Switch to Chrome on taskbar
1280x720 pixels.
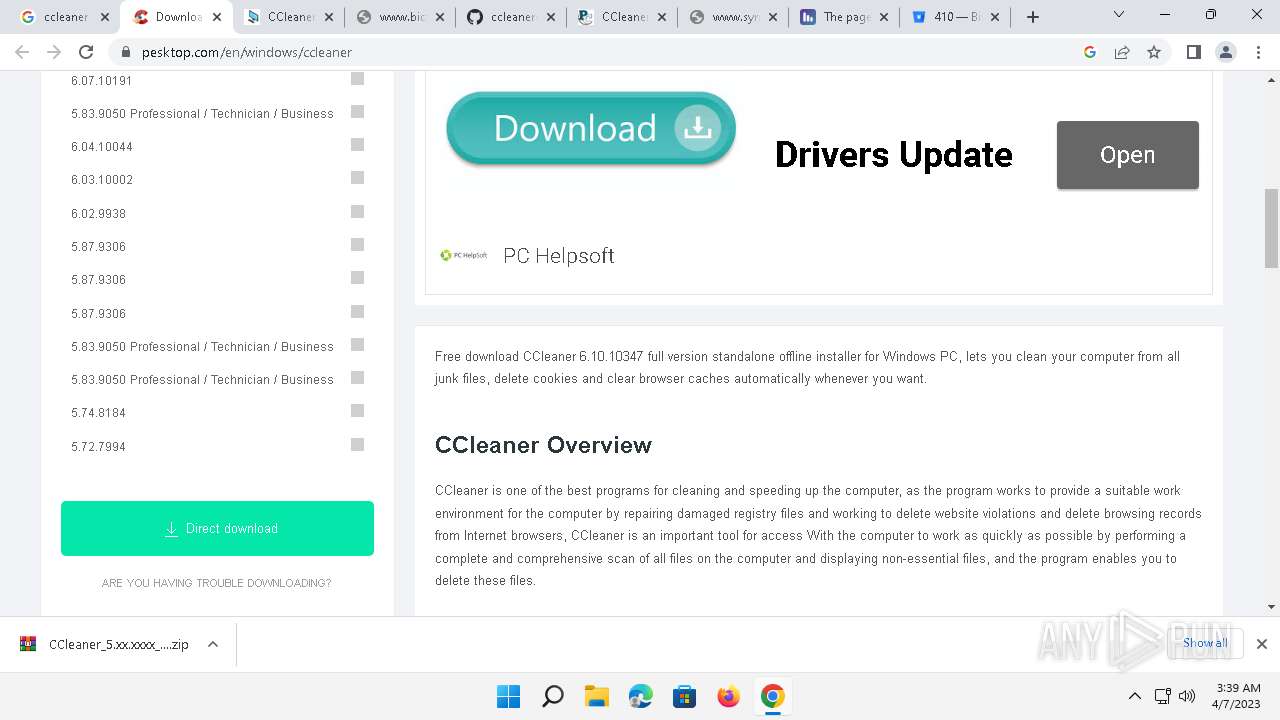pos(772,696)
